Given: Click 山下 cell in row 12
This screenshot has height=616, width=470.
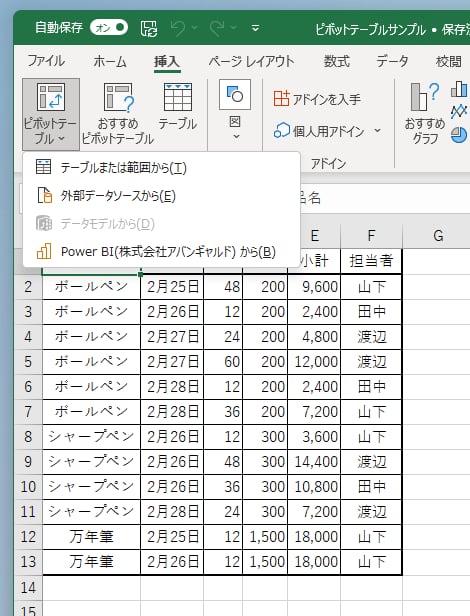Looking at the screenshot, I should click(x=371, y=536).
